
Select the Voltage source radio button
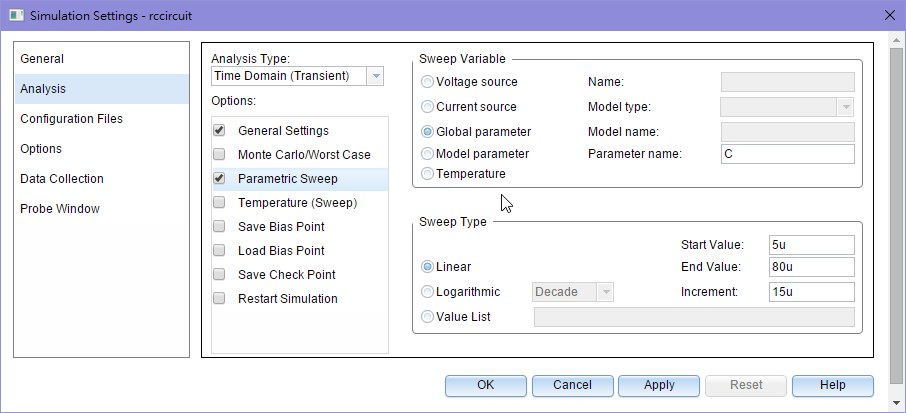click(428, 82)
